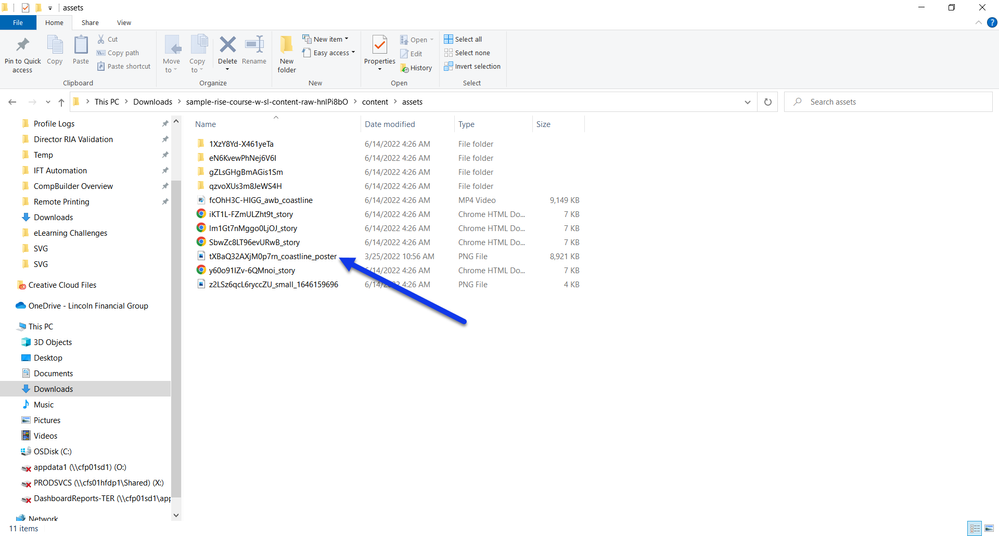Open Profile Logs in navigation pane
Viewport: 999px width, 536px height.
click(x=54, y=124)
